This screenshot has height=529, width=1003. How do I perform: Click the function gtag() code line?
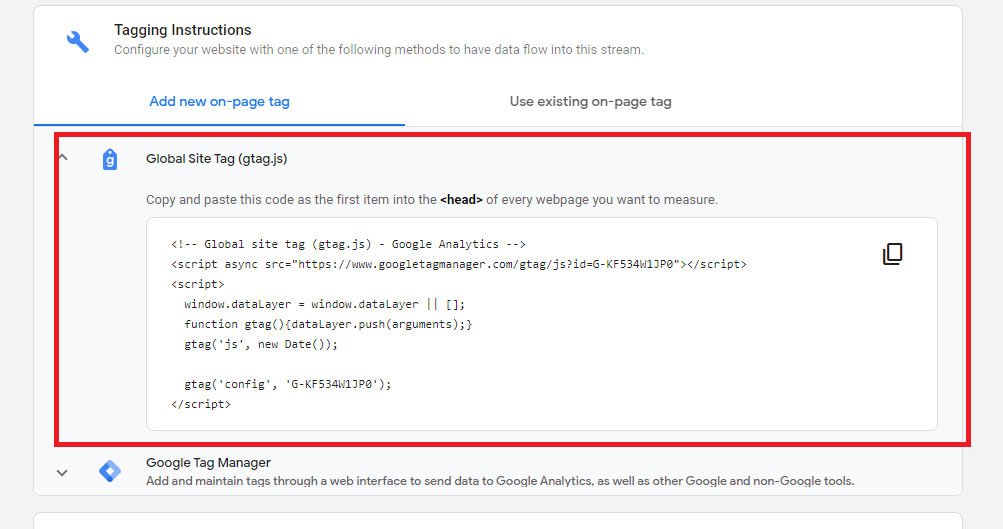[x=328, y=324]
